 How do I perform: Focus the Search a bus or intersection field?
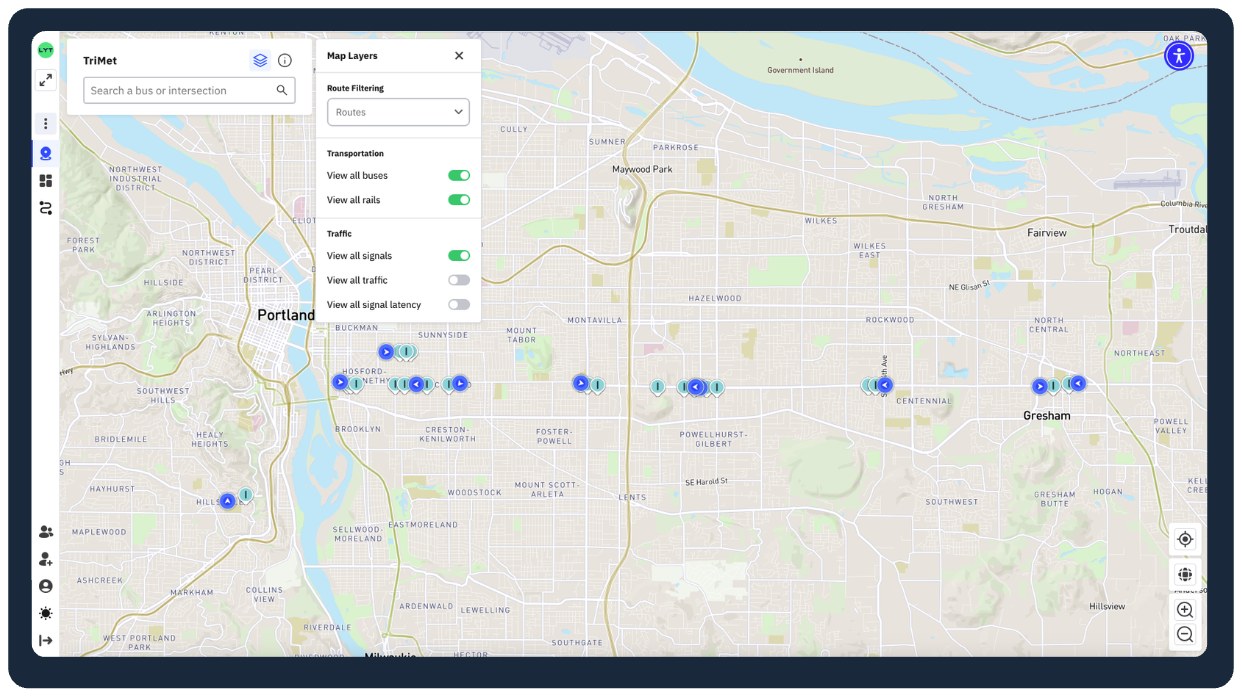tap(189, 90)
